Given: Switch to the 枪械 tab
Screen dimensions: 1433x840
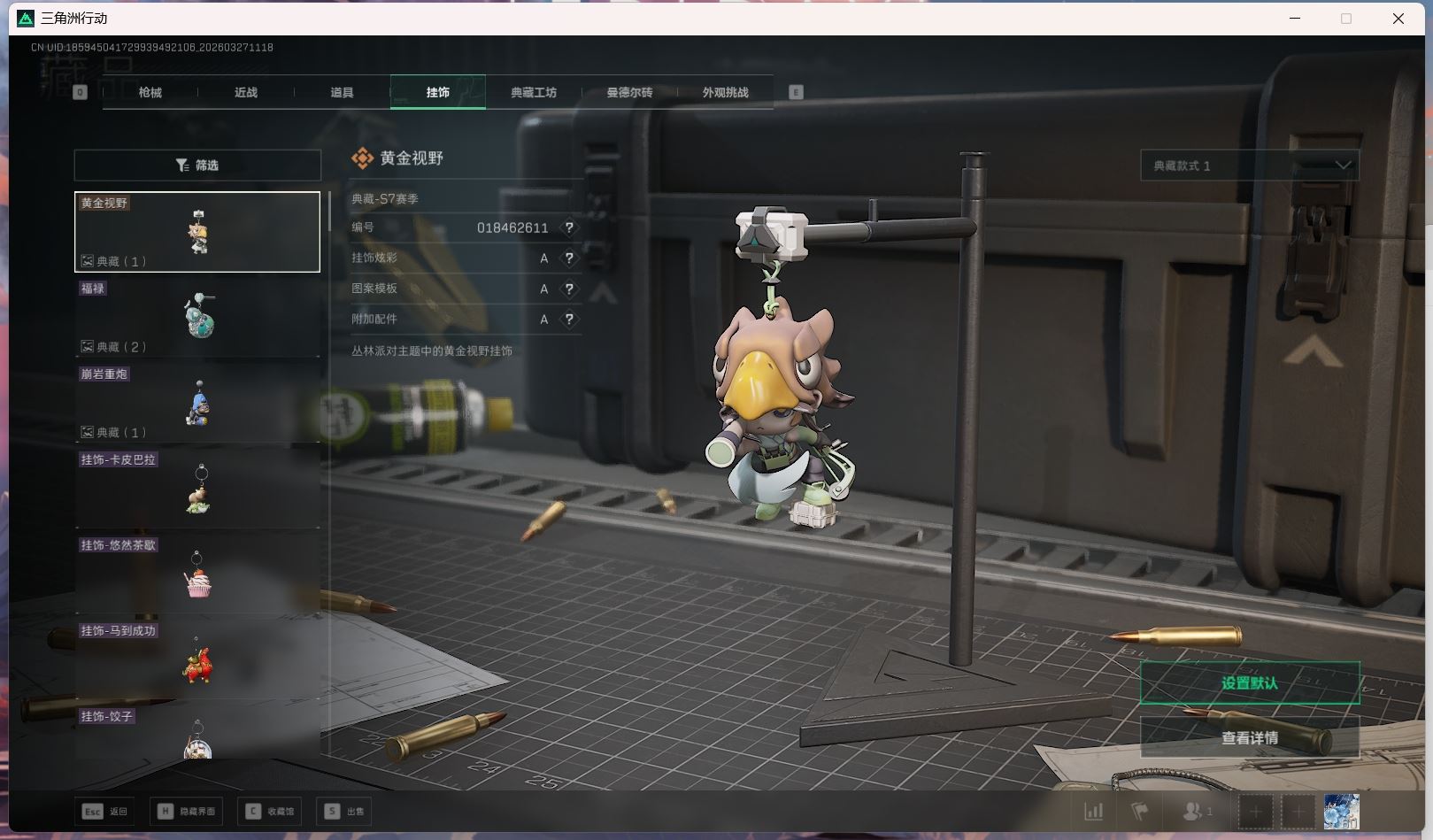Looking at the screenshot, I should point(150,92).
